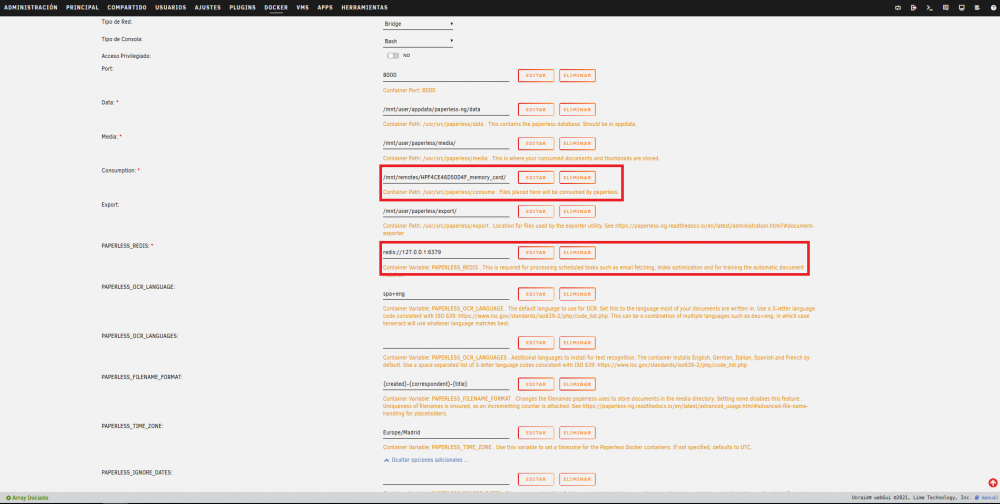Click the Consumption path input field
The image size is (1000, 504).
446,177
